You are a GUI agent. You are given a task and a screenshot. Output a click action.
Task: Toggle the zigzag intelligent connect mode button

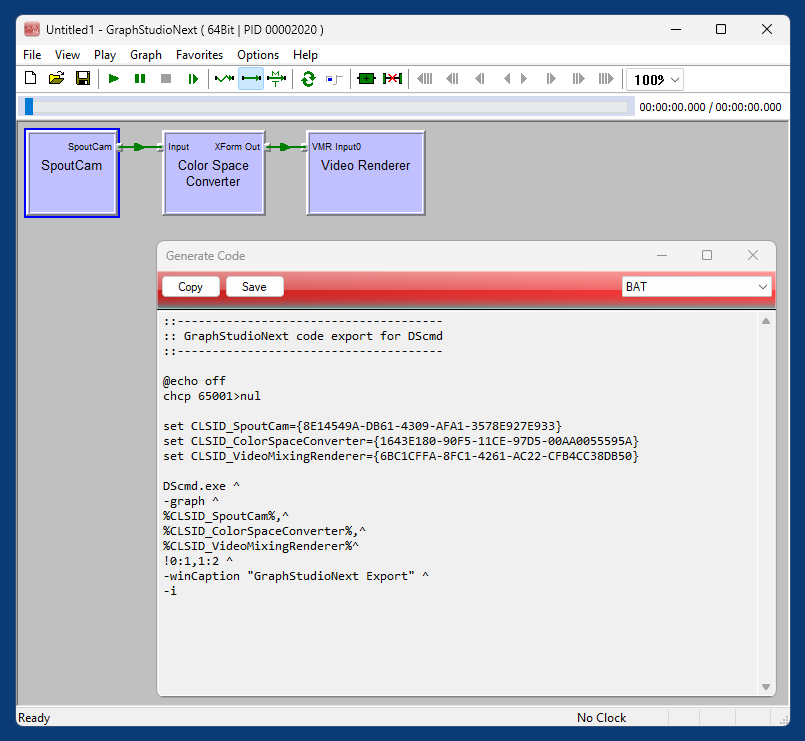pyautogui.click(x=225, y=79)
